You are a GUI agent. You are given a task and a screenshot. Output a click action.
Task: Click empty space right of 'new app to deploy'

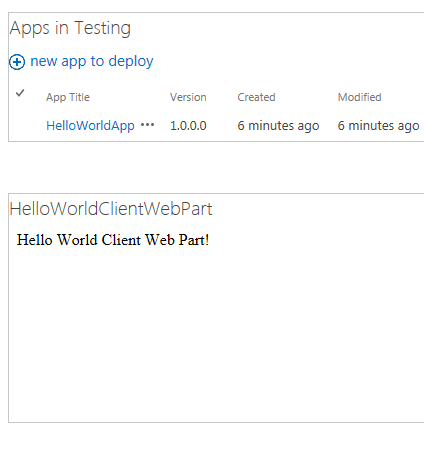(x=287, y=62)
